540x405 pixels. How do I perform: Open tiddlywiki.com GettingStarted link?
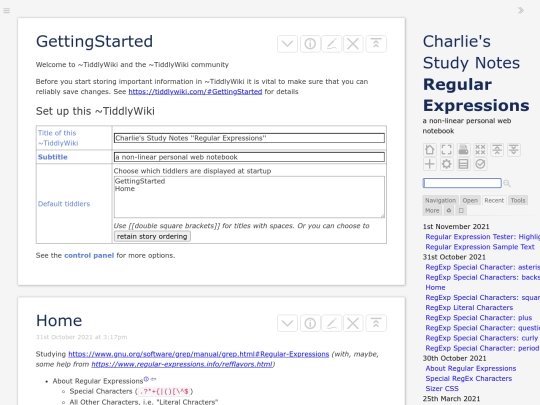(x=195, y=92)
